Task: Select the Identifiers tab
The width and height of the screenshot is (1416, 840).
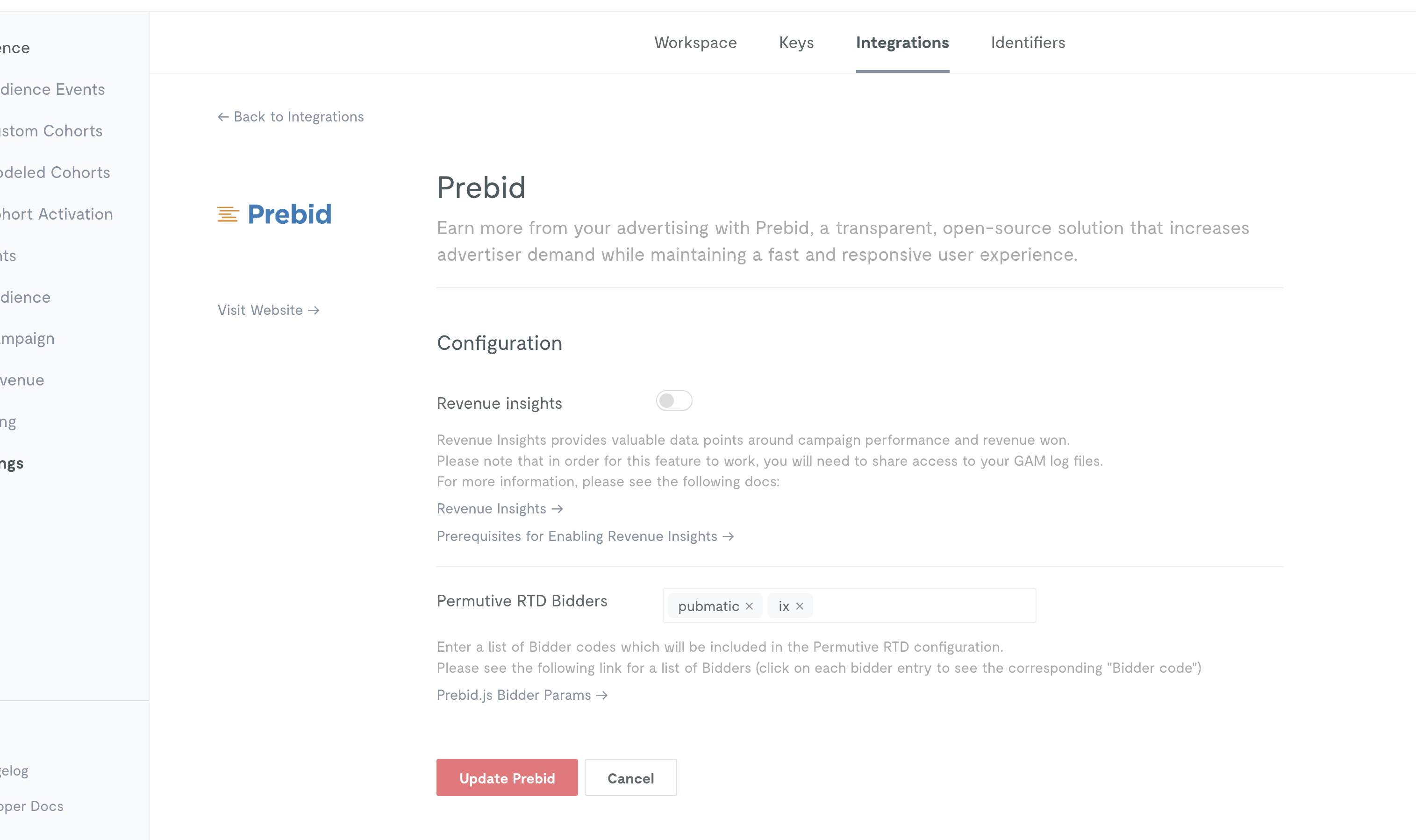Action: click(1028, 43)
